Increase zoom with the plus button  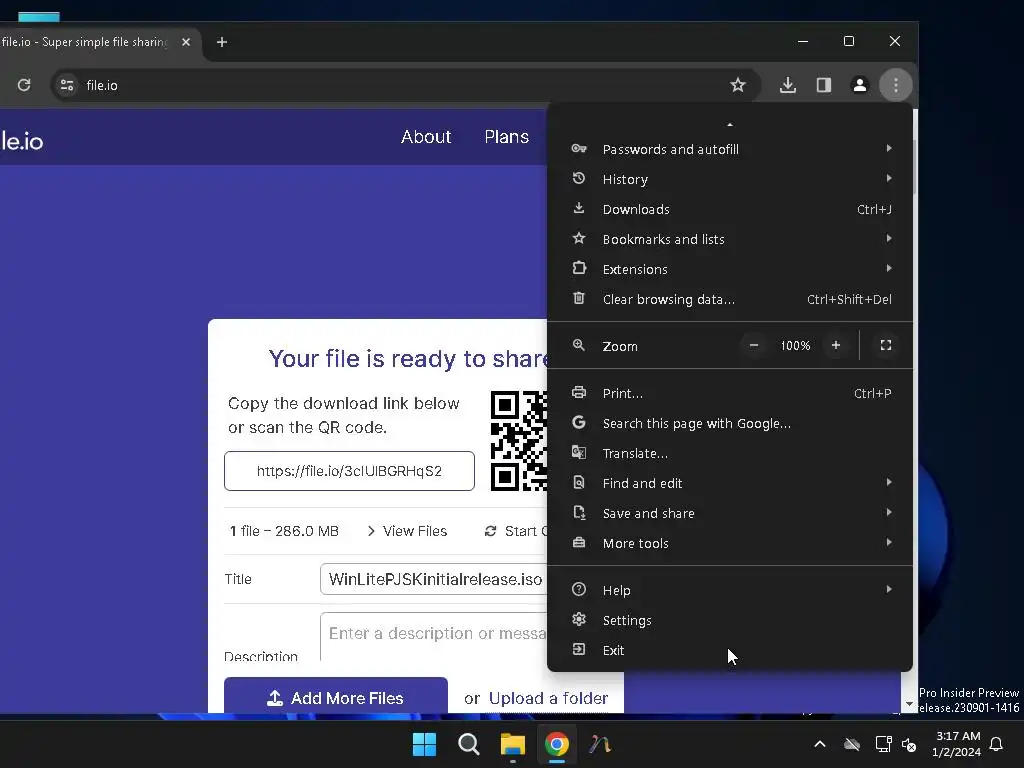click(x=836, y=345)
